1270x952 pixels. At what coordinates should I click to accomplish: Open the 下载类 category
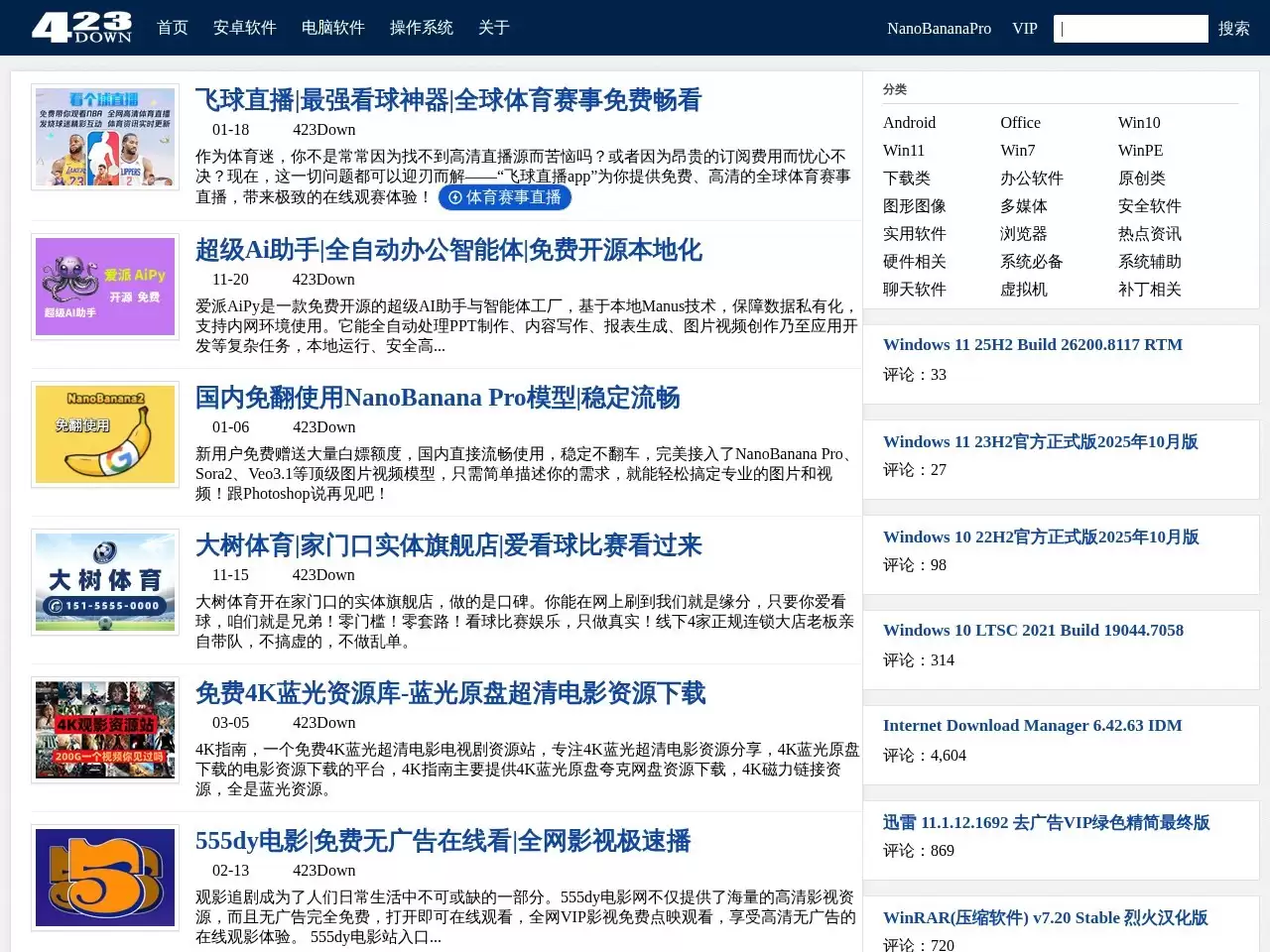(x=907, y=178)
